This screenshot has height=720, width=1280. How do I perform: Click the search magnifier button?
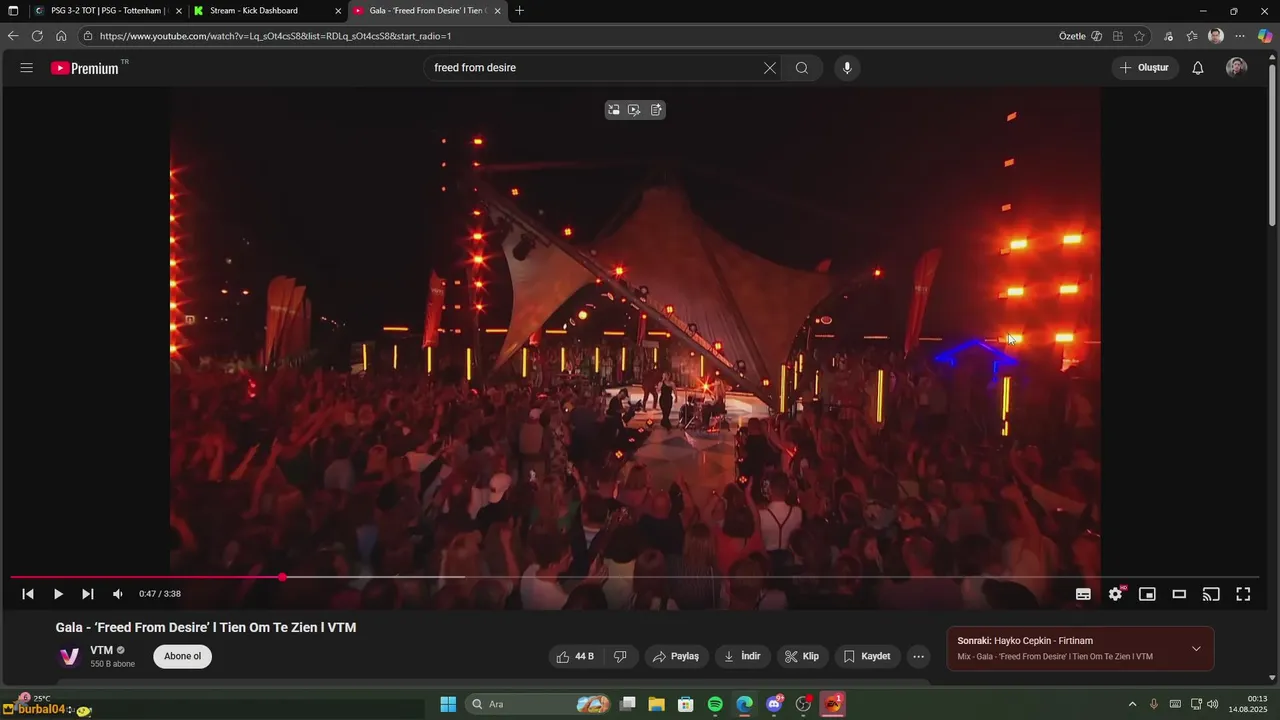pyautogui.click(x=802, y=68)
